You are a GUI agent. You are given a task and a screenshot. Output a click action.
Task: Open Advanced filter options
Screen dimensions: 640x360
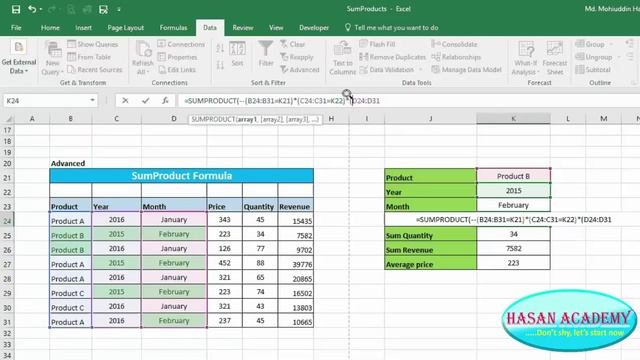[x=300, y=69]
